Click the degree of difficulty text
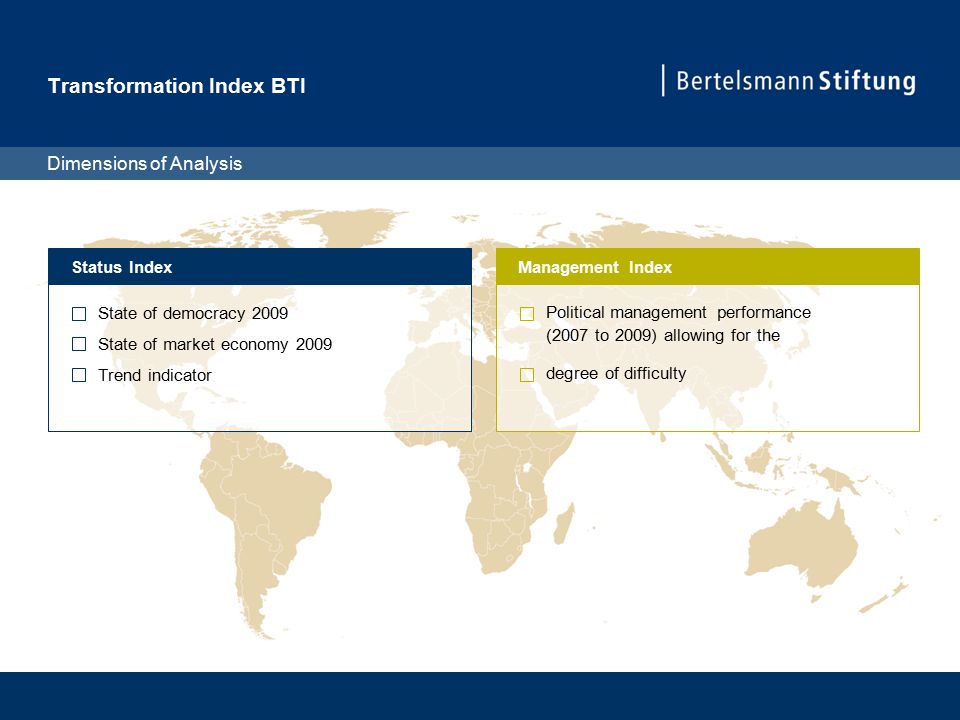The height and width of the screenshot is (720, 960). (x=616, y=373)
